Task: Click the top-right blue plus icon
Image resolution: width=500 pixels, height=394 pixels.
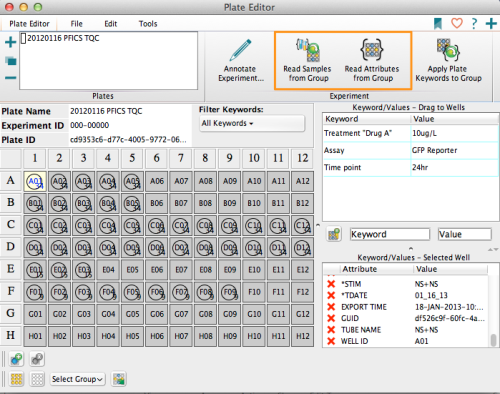Action: tap(491, 24)
